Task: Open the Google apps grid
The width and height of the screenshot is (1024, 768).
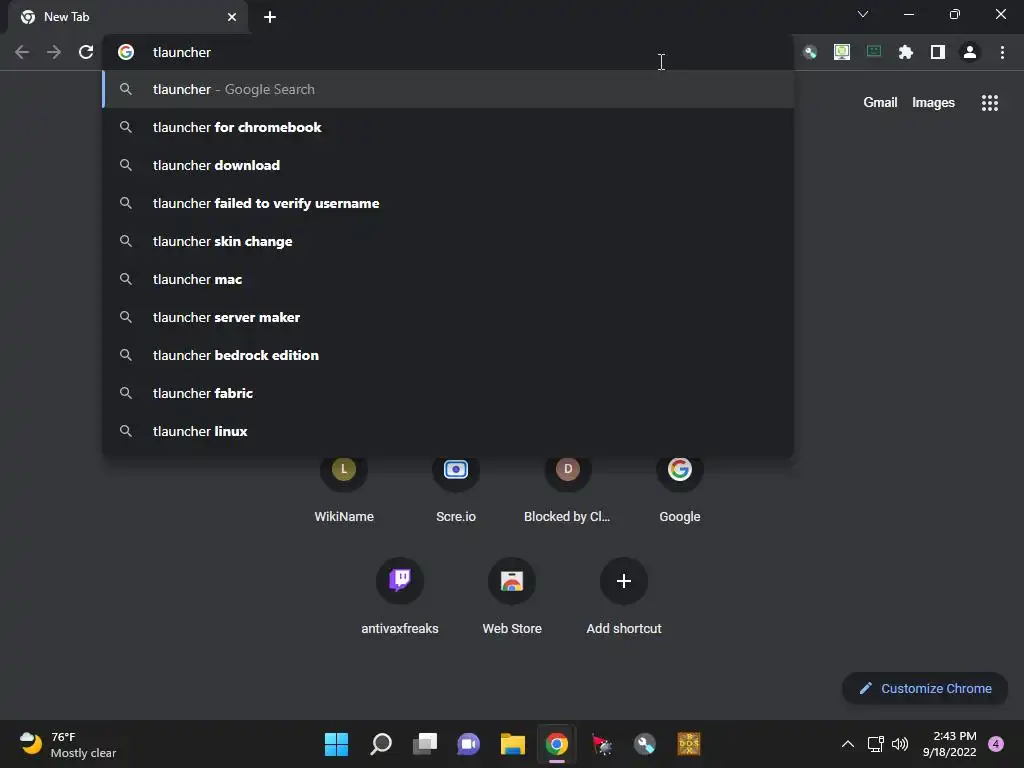Action: click(x=989, y=103)
